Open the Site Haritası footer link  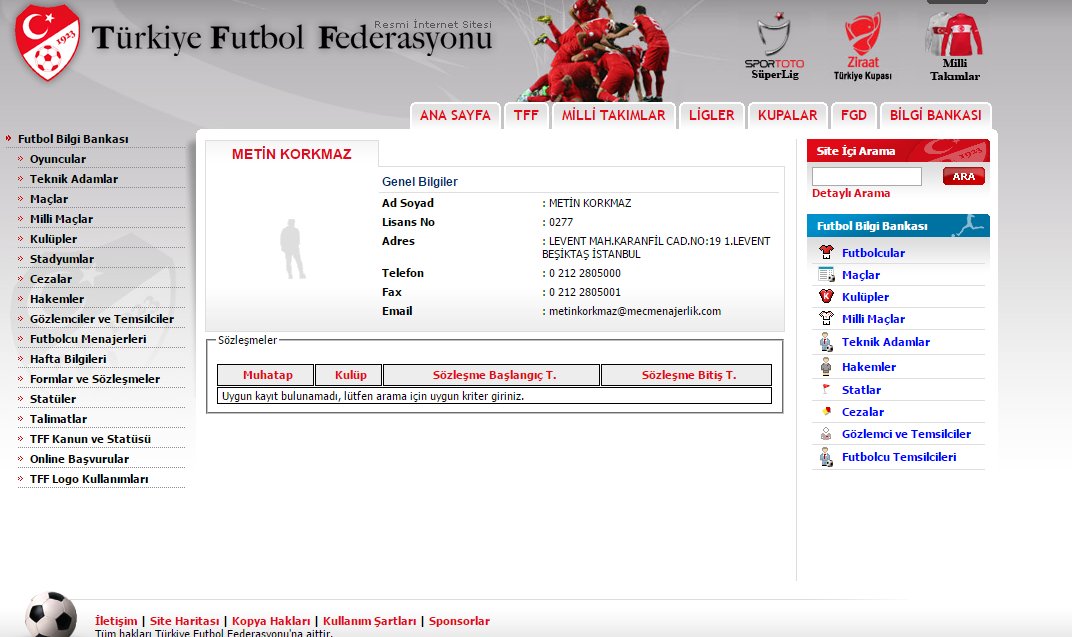[185, 621]
